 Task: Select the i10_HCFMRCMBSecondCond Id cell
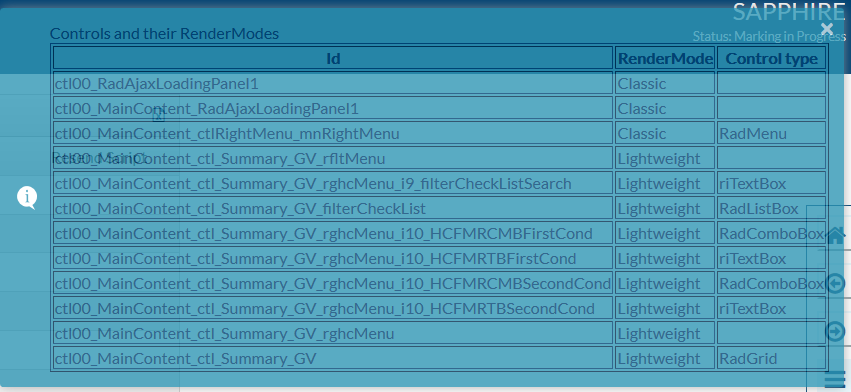pos(333,283)
